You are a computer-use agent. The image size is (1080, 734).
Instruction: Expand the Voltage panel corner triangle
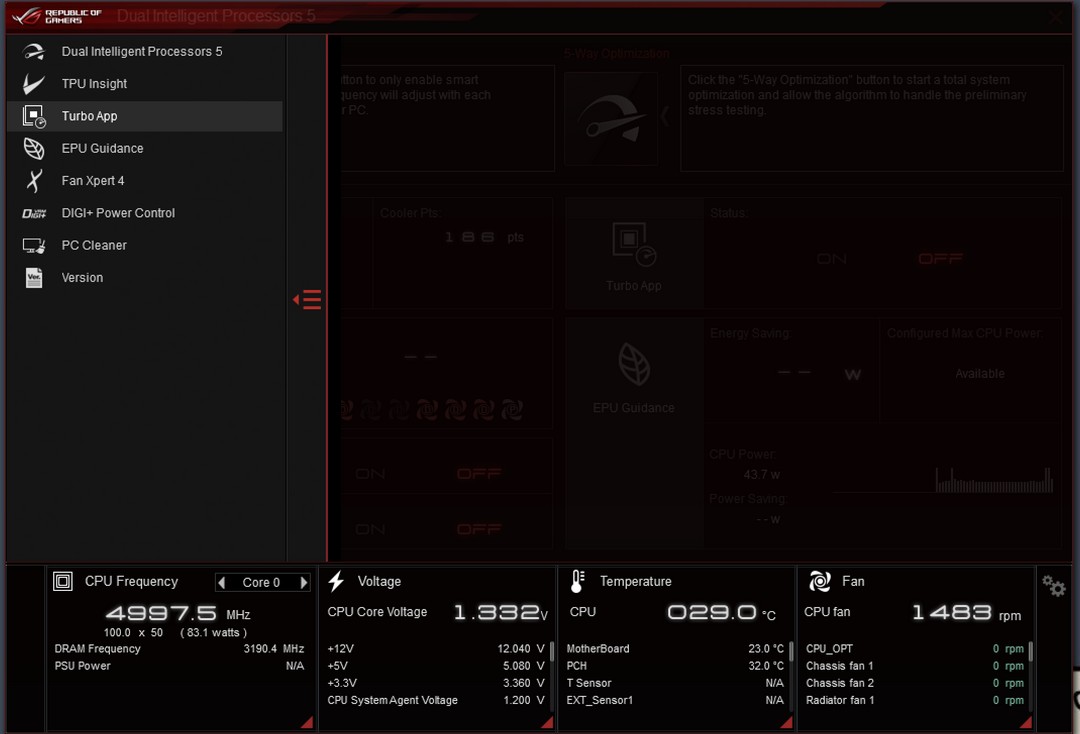(547, 722)
